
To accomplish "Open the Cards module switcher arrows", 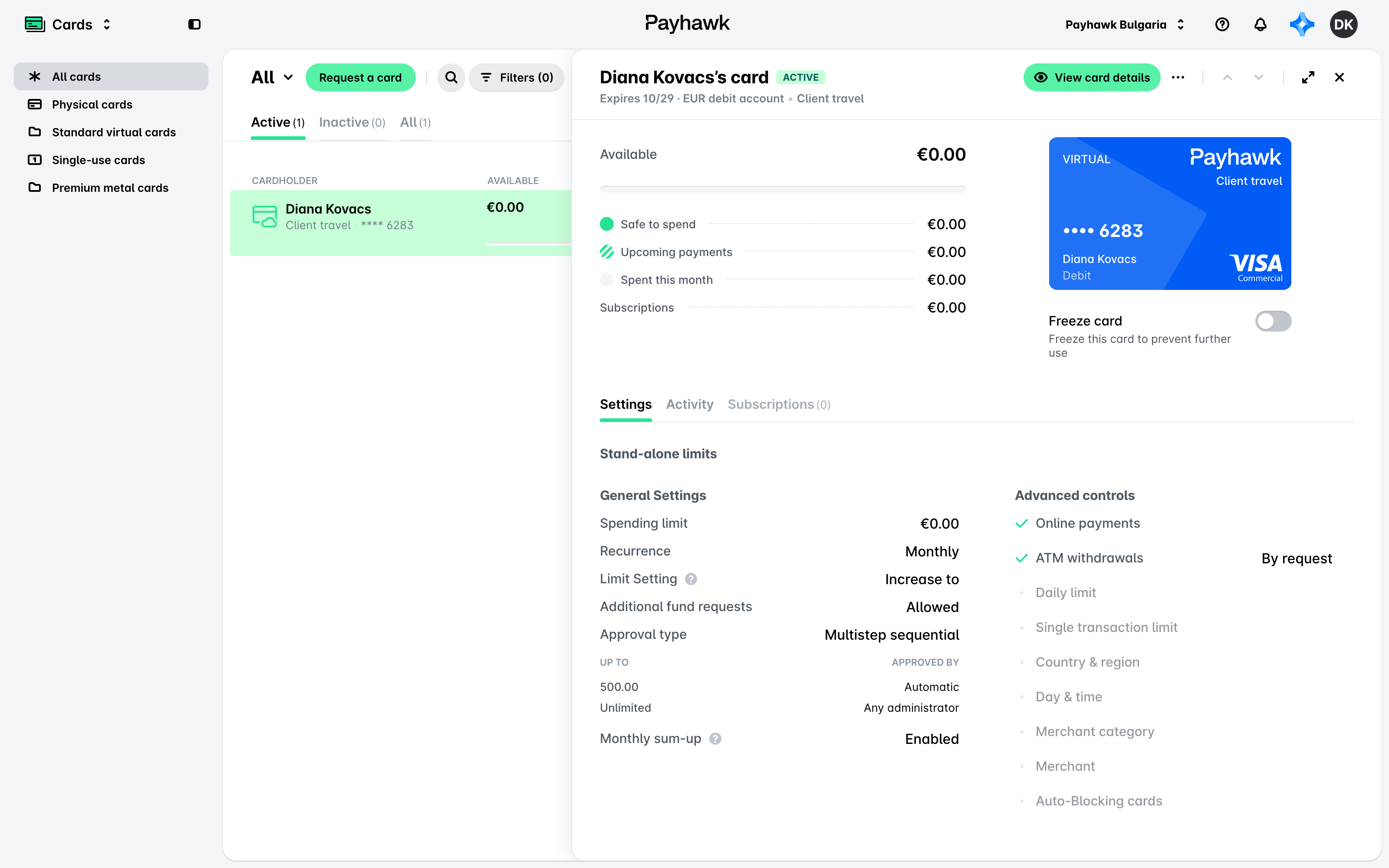I will (107, 24).
